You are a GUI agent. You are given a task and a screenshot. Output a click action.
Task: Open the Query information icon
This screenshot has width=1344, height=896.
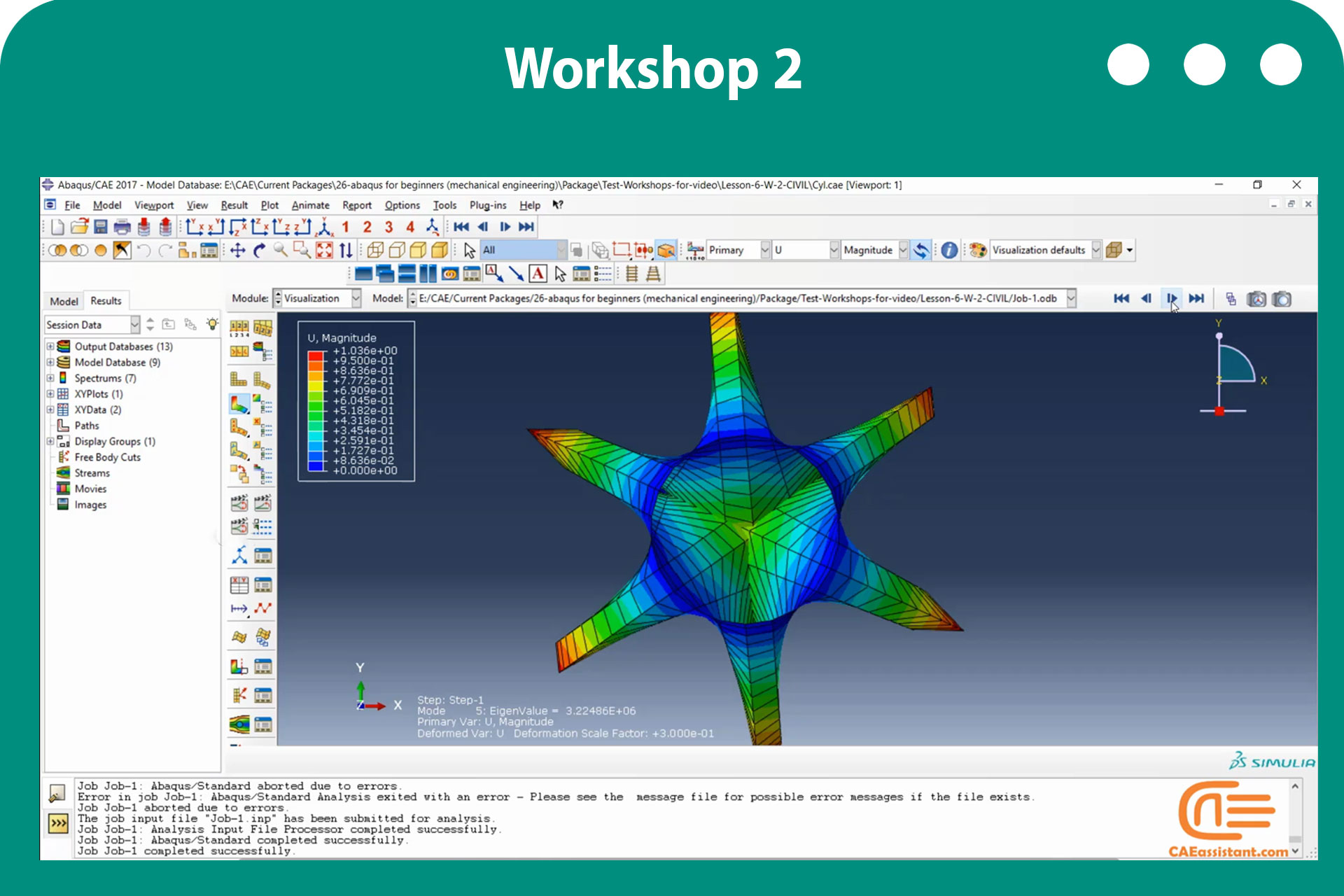point(949,250)
